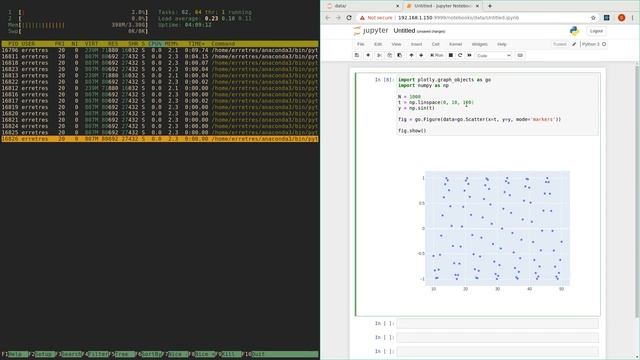640x360 pixels.
Task: Select highlighted htop process row 16826
Action: point(160,139)
